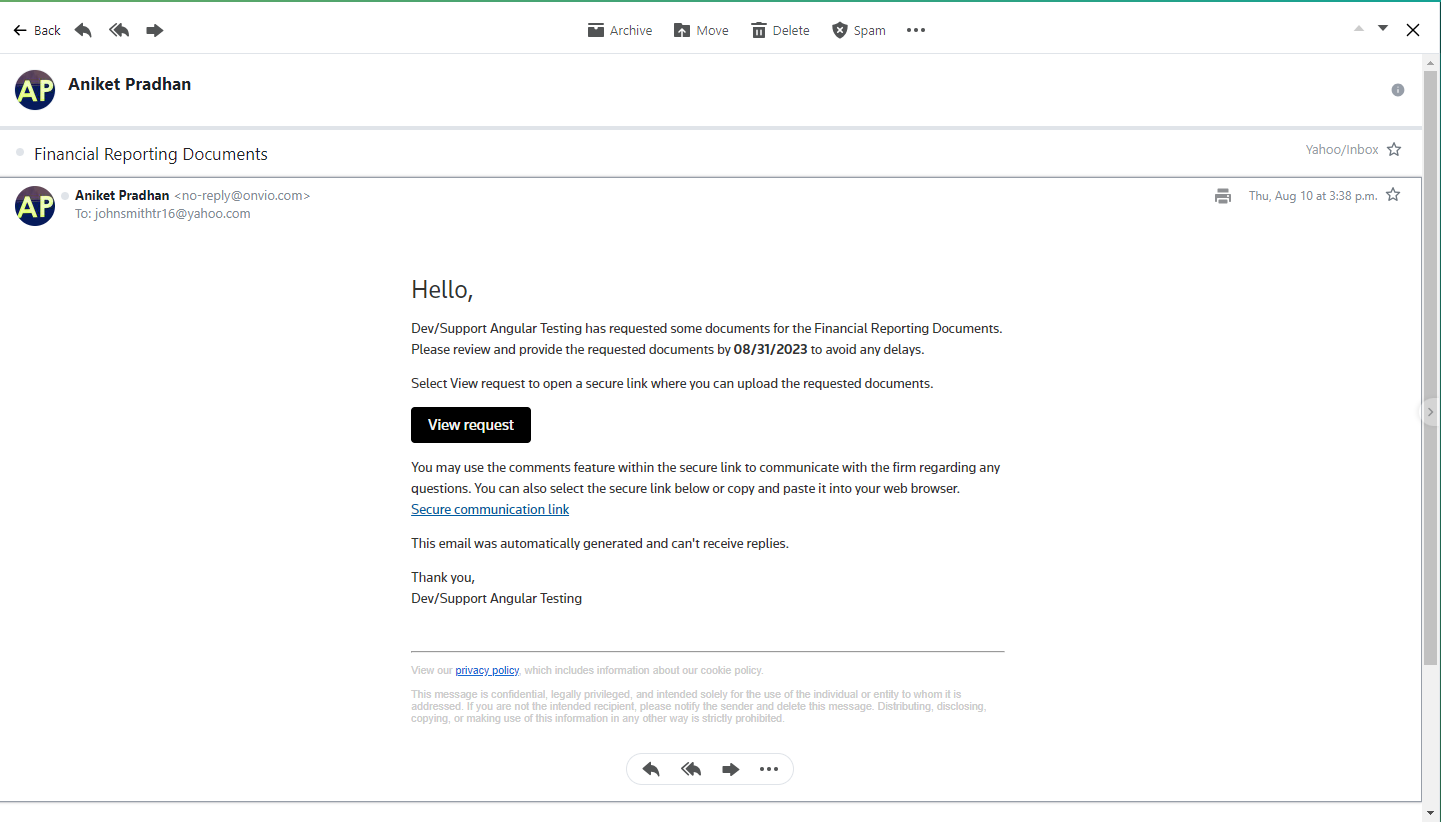Mark this email as Spam
Viewport: 1441px width, 822px height.
858,30
